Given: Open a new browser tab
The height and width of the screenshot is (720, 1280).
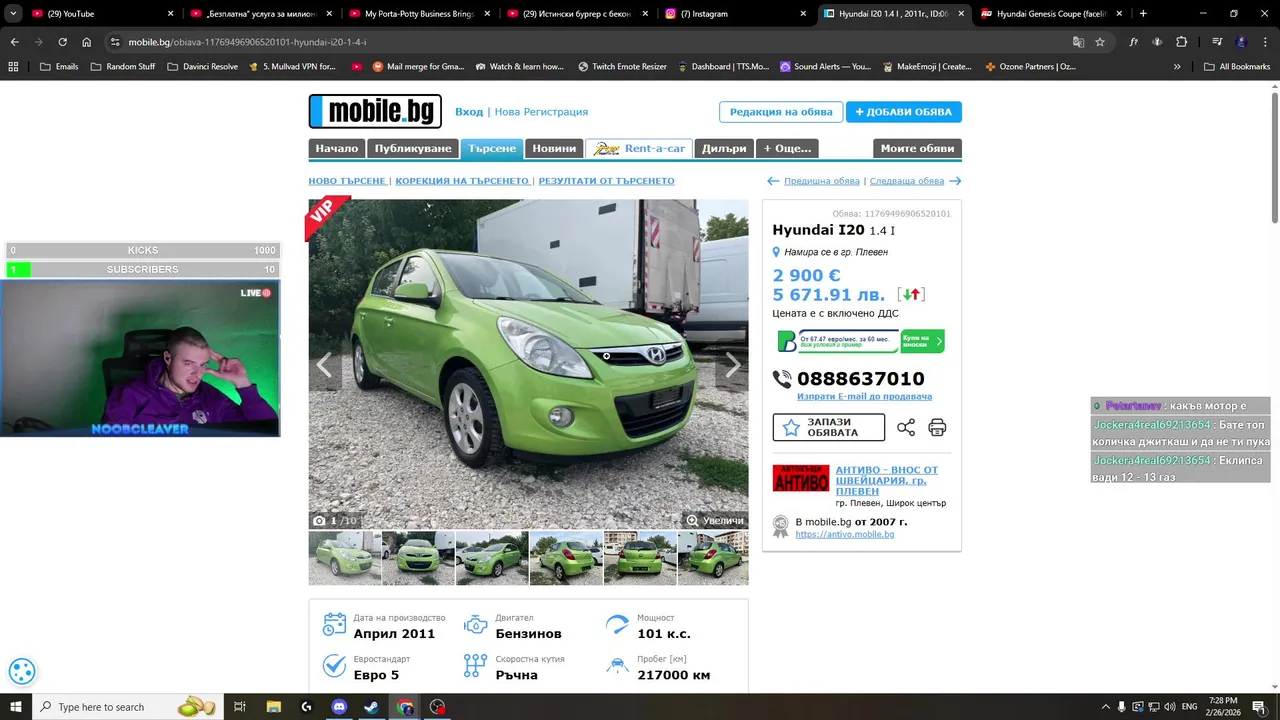Looking at the screenshot, I should tap(1143, 14).
